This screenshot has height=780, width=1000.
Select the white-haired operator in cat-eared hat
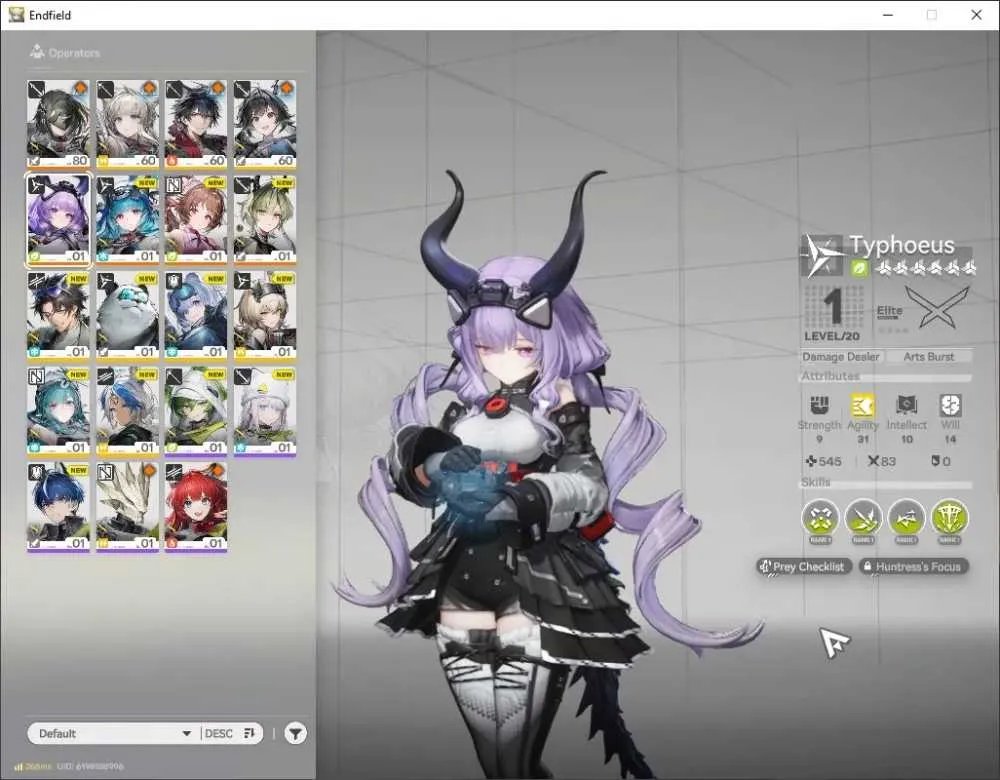pos(265,411)
